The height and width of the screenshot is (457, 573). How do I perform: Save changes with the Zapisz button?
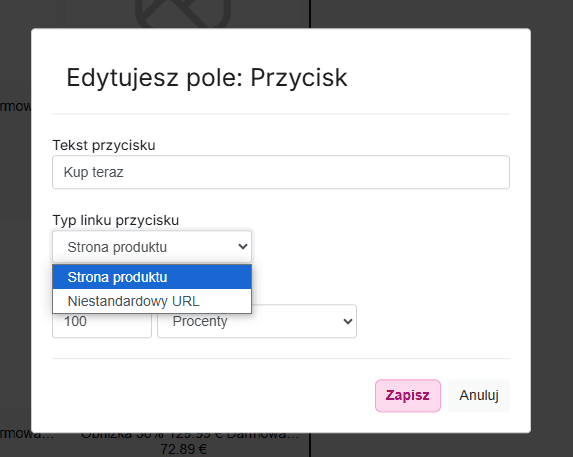408,396
